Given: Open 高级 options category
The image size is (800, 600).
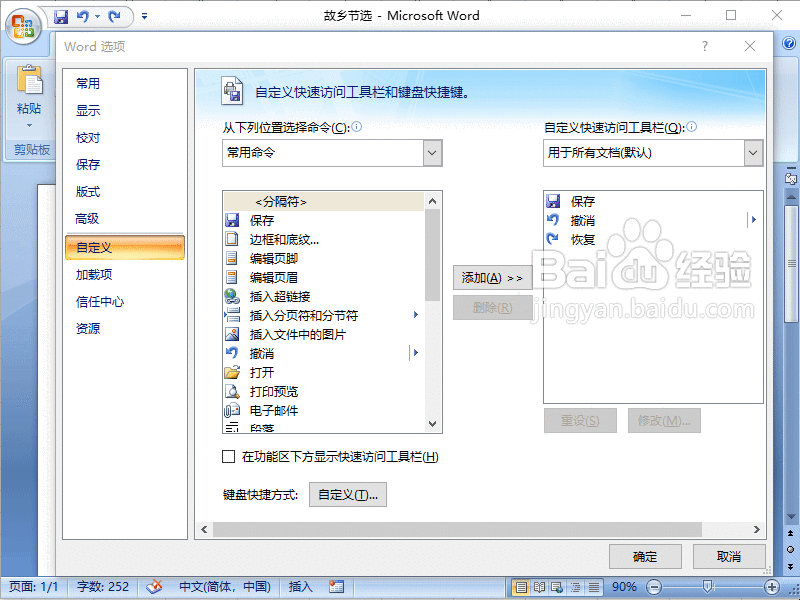Looking at the screenshot, I should 124,219.
